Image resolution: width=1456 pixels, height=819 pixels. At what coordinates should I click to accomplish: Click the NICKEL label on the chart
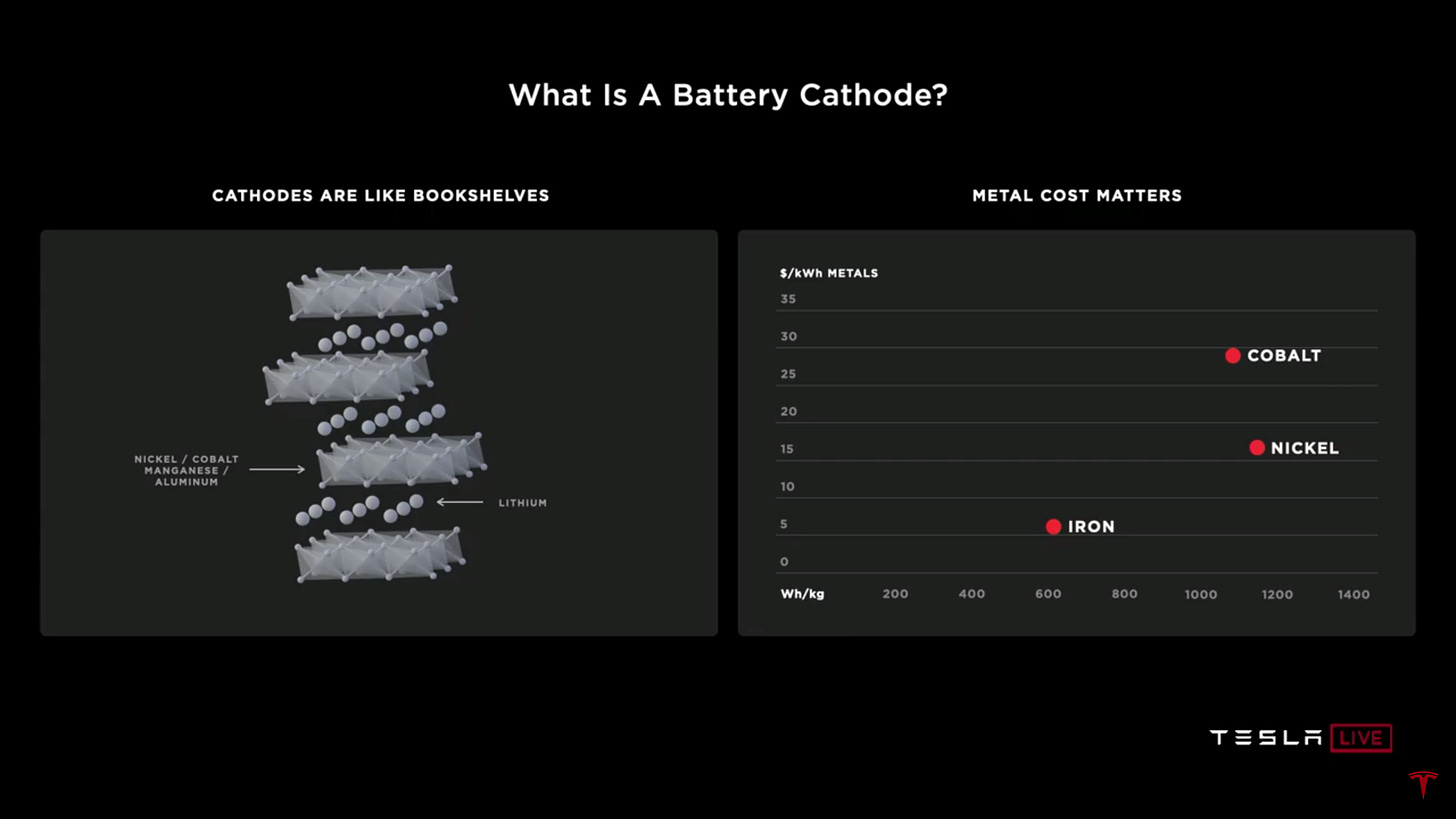click(x=1305, y=448)
